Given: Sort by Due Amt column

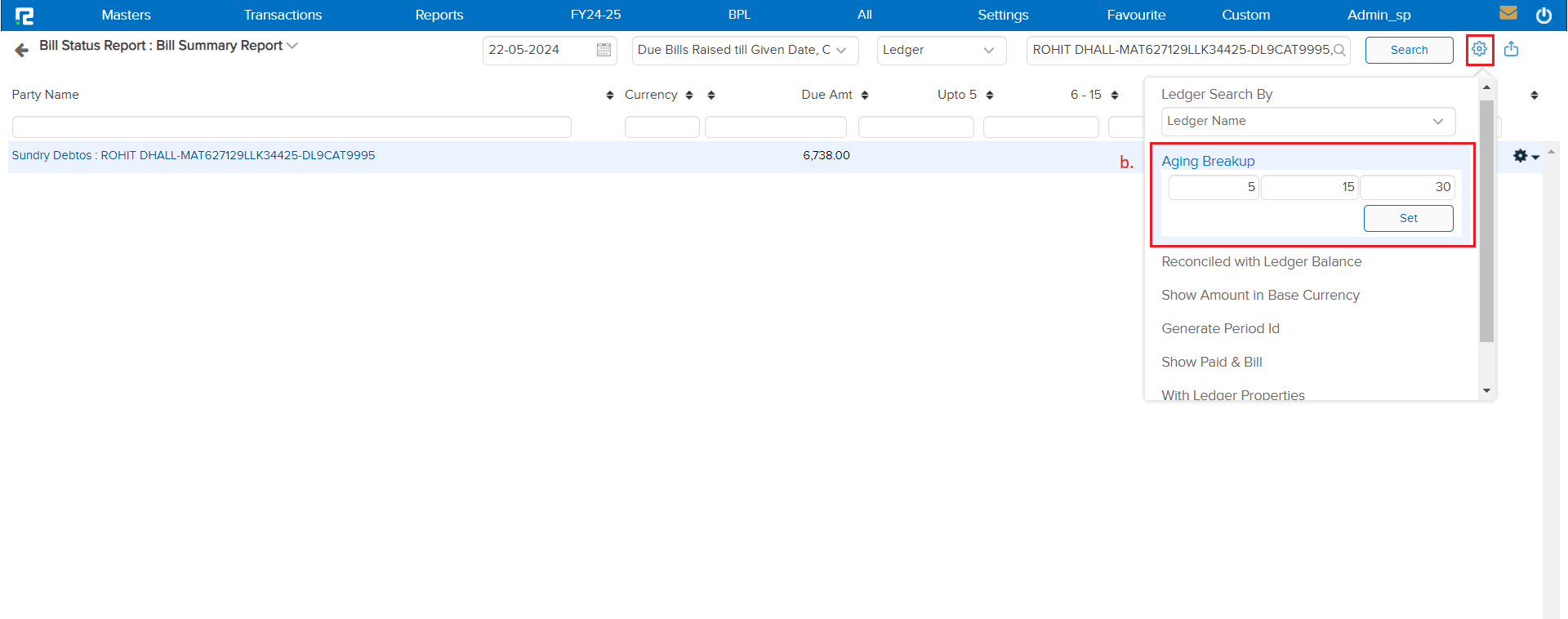Looking at the screenshot, I should click(x=864, y=96).
